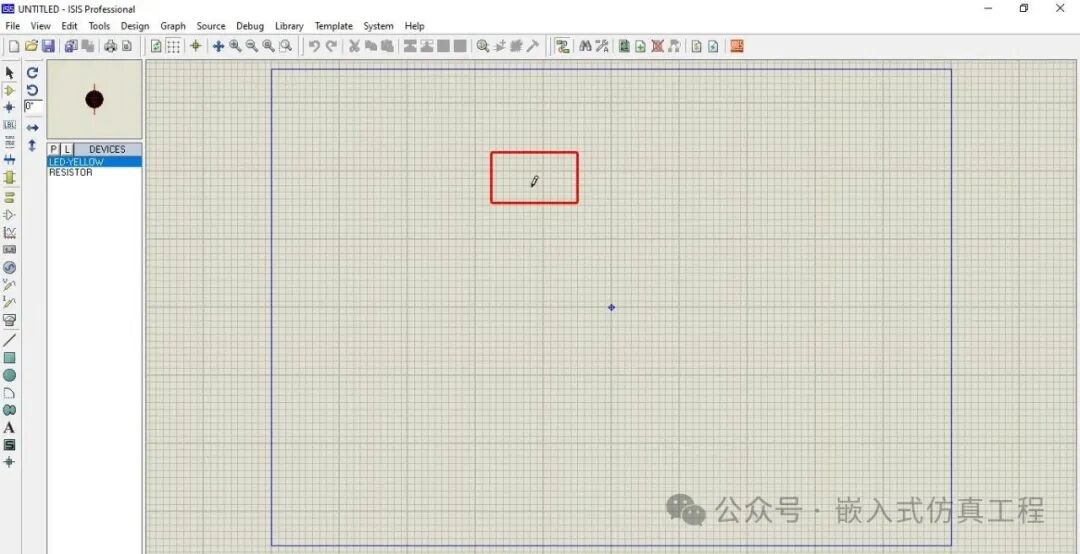Open the File menu

pos(12,26)
